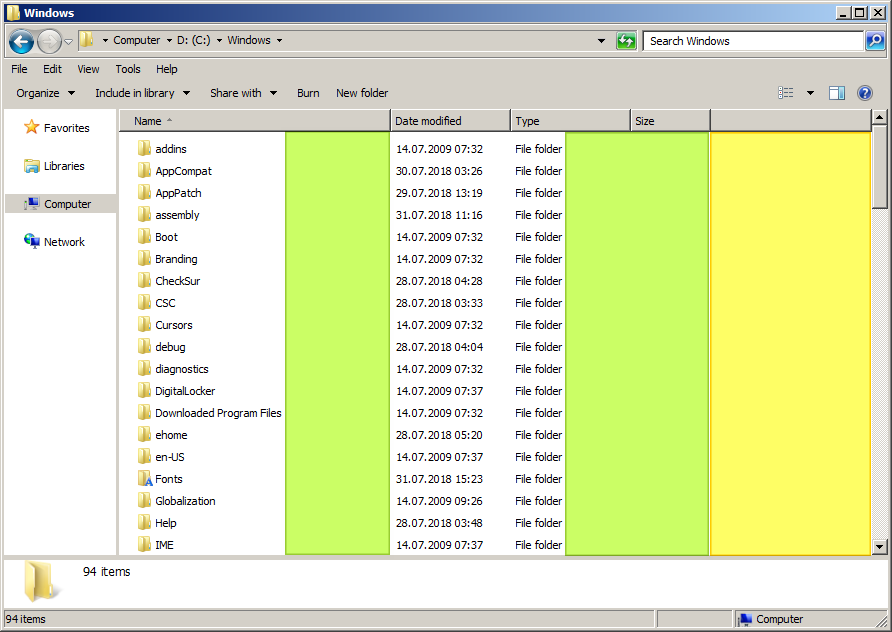Focus the Search Windows field

(753, 41)
